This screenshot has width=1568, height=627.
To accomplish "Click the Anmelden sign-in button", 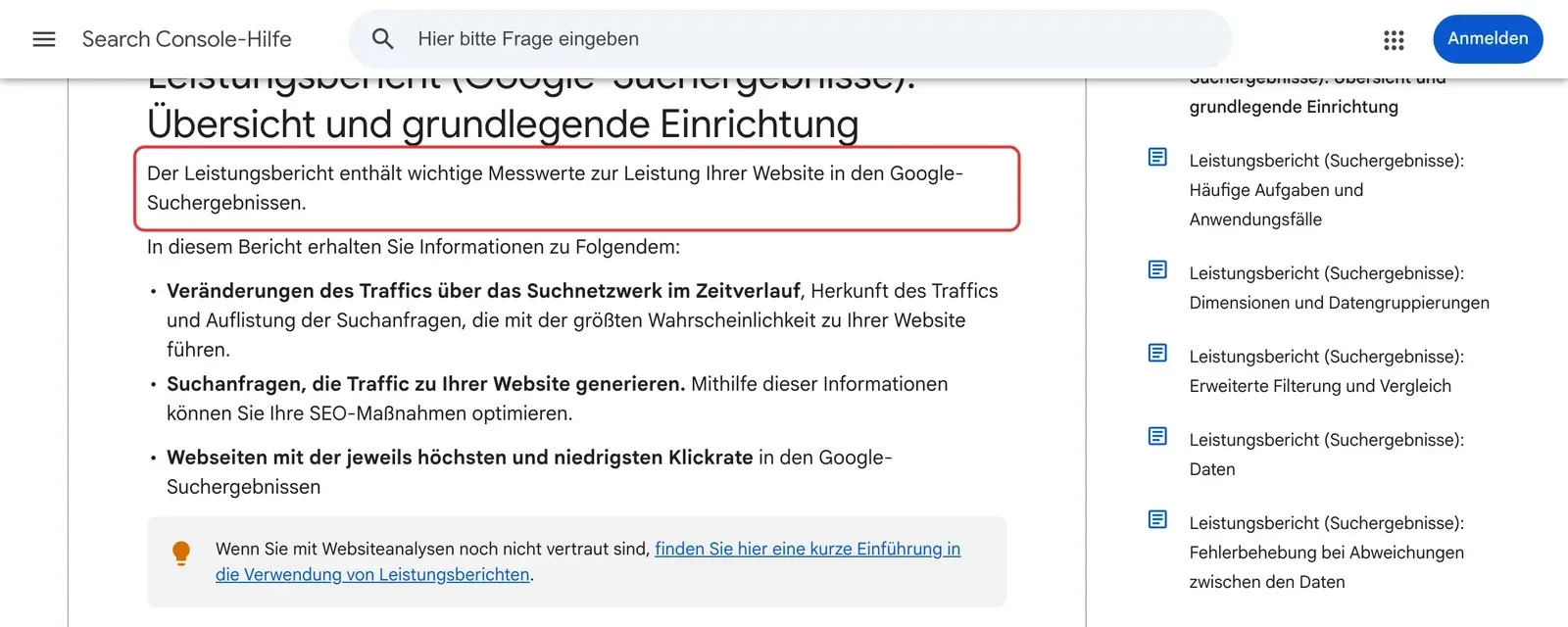I will (x=1488, y=39).
